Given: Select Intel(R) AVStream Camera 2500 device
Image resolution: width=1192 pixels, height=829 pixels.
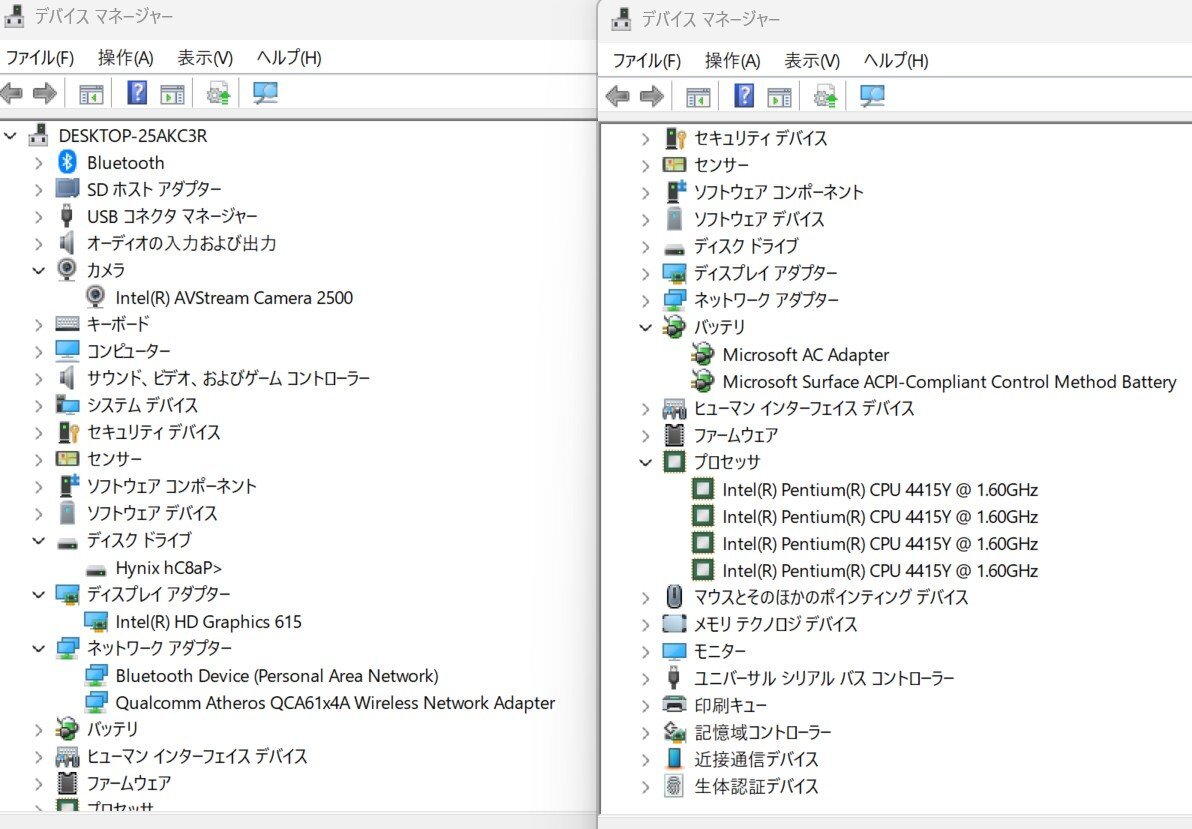Looking at the screenshot, I should pyautogui.click(x=233, y=297).
